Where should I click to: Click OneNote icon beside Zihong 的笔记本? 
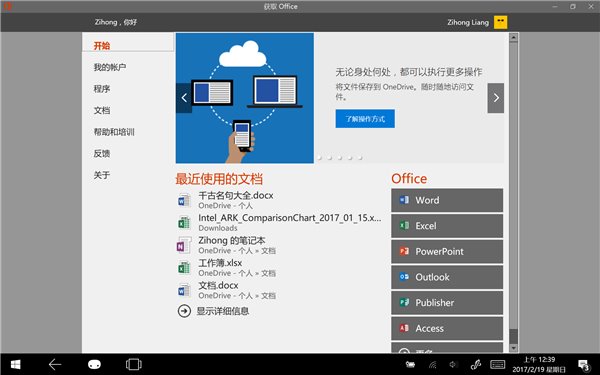click(x=184, y=245)
